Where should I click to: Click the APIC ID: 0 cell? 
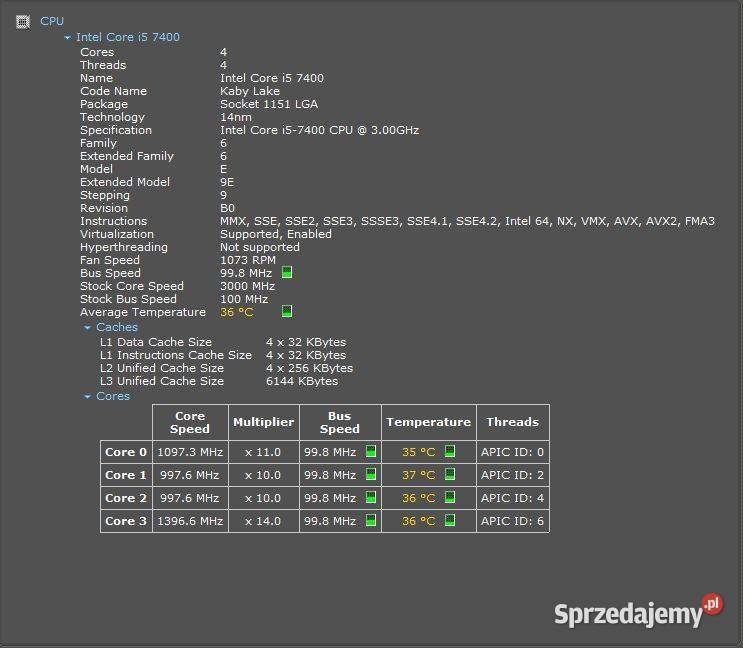tap(513, 452)
